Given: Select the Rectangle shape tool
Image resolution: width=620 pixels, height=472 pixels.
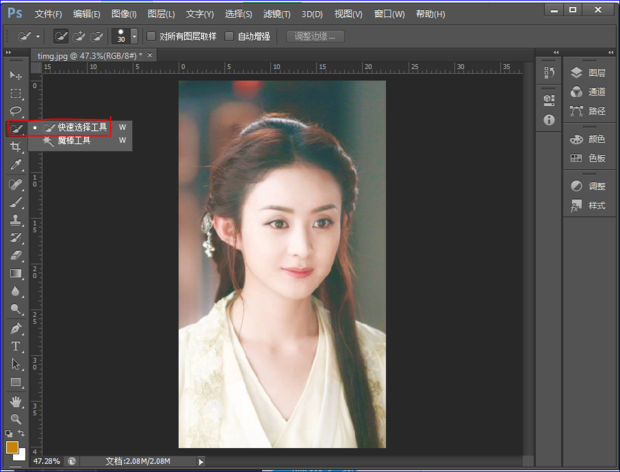Looking at the screenshot, I should click(16, 382).
